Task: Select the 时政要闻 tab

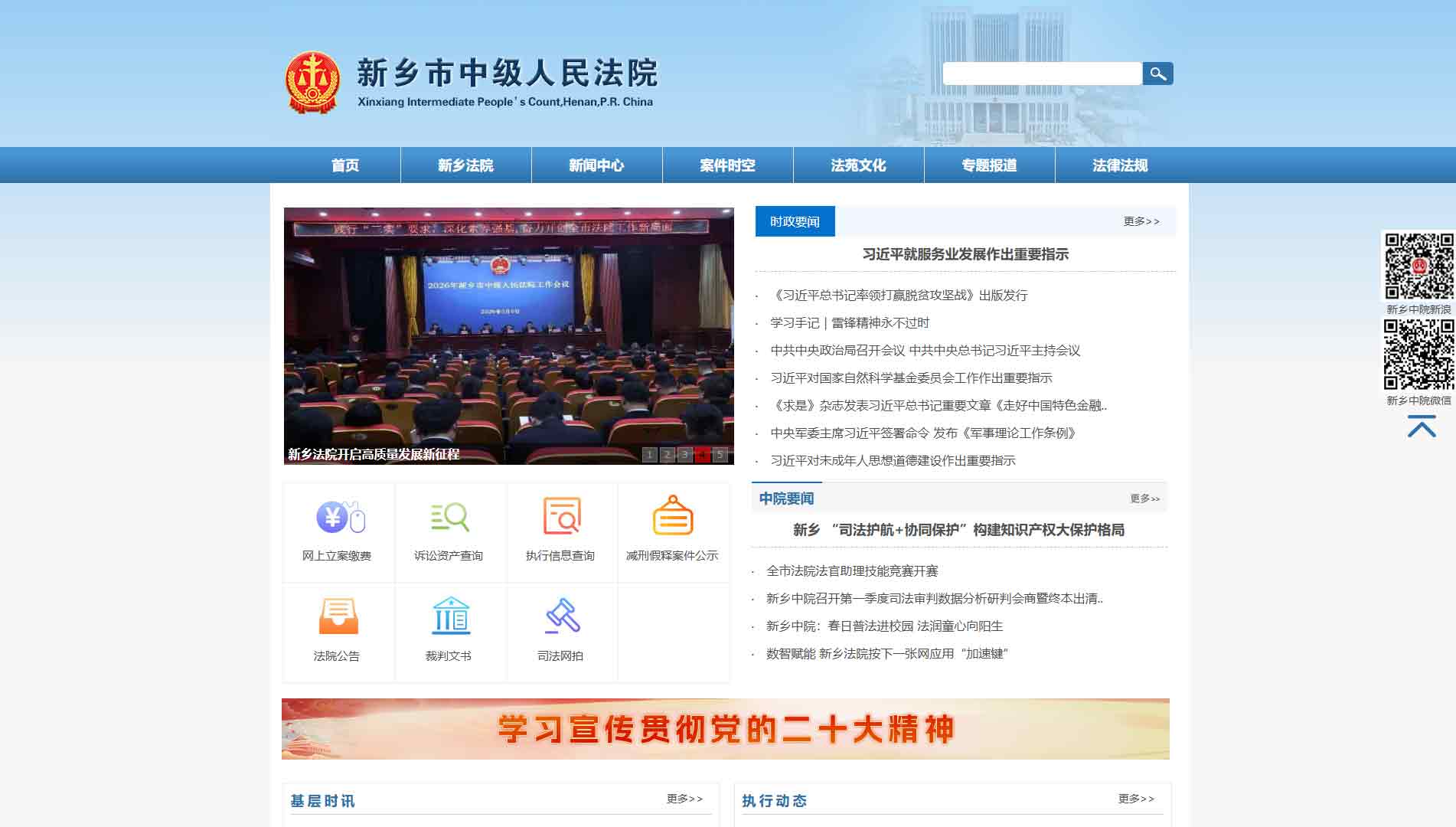Action: 795,221
